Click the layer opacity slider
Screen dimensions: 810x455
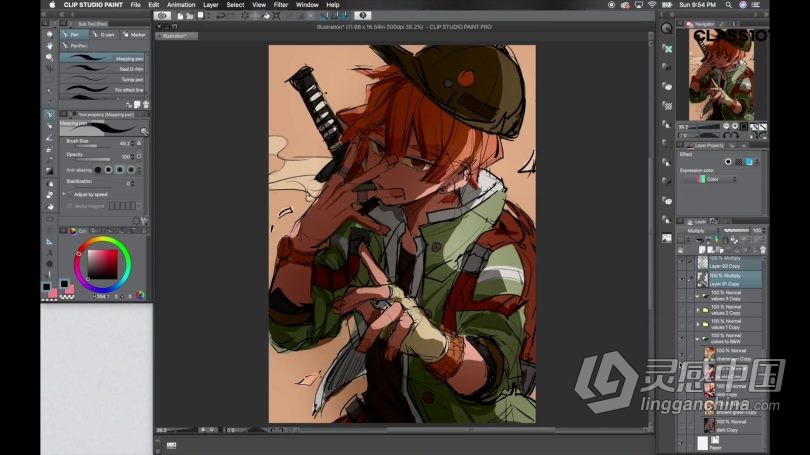(737, 230)
